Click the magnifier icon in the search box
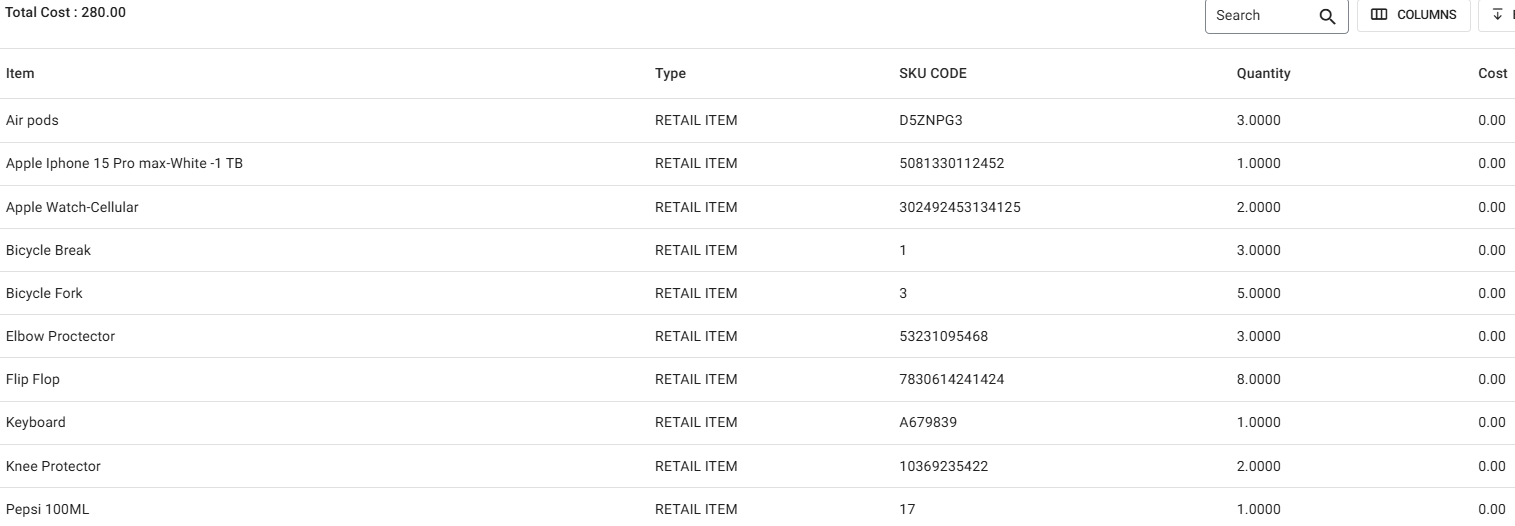Image resolution: width=1515 pixels, height=526 pixels. pos(1327,16)
